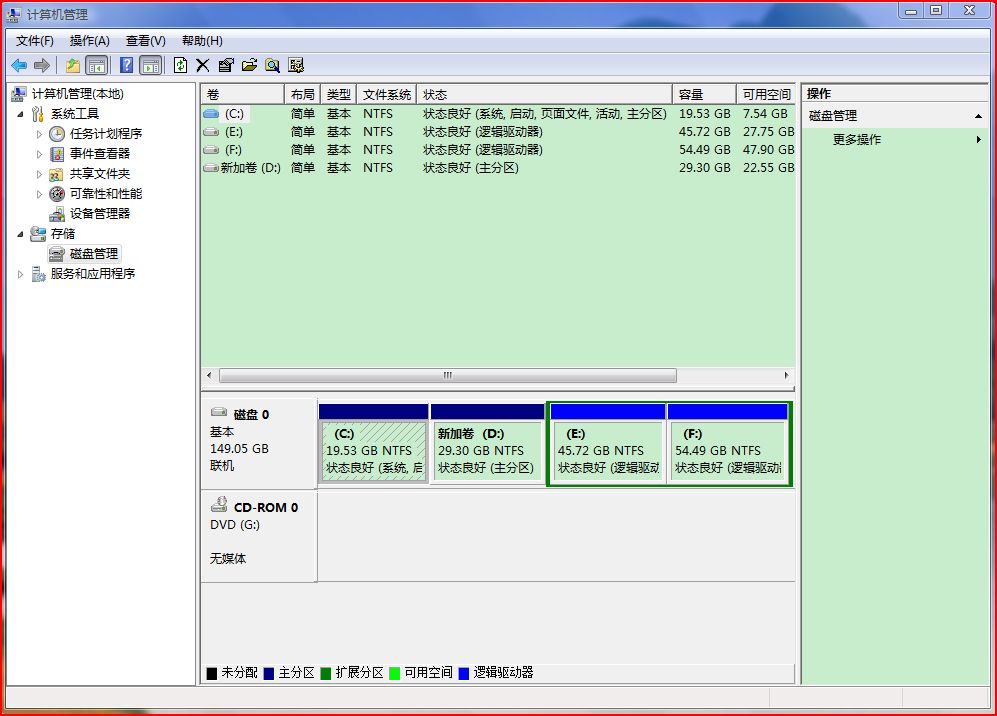Image resolution: width=997 pixels, height=716 pixels.
Task: Select the 事件查看器 icon
Action: tap(57, 154)
